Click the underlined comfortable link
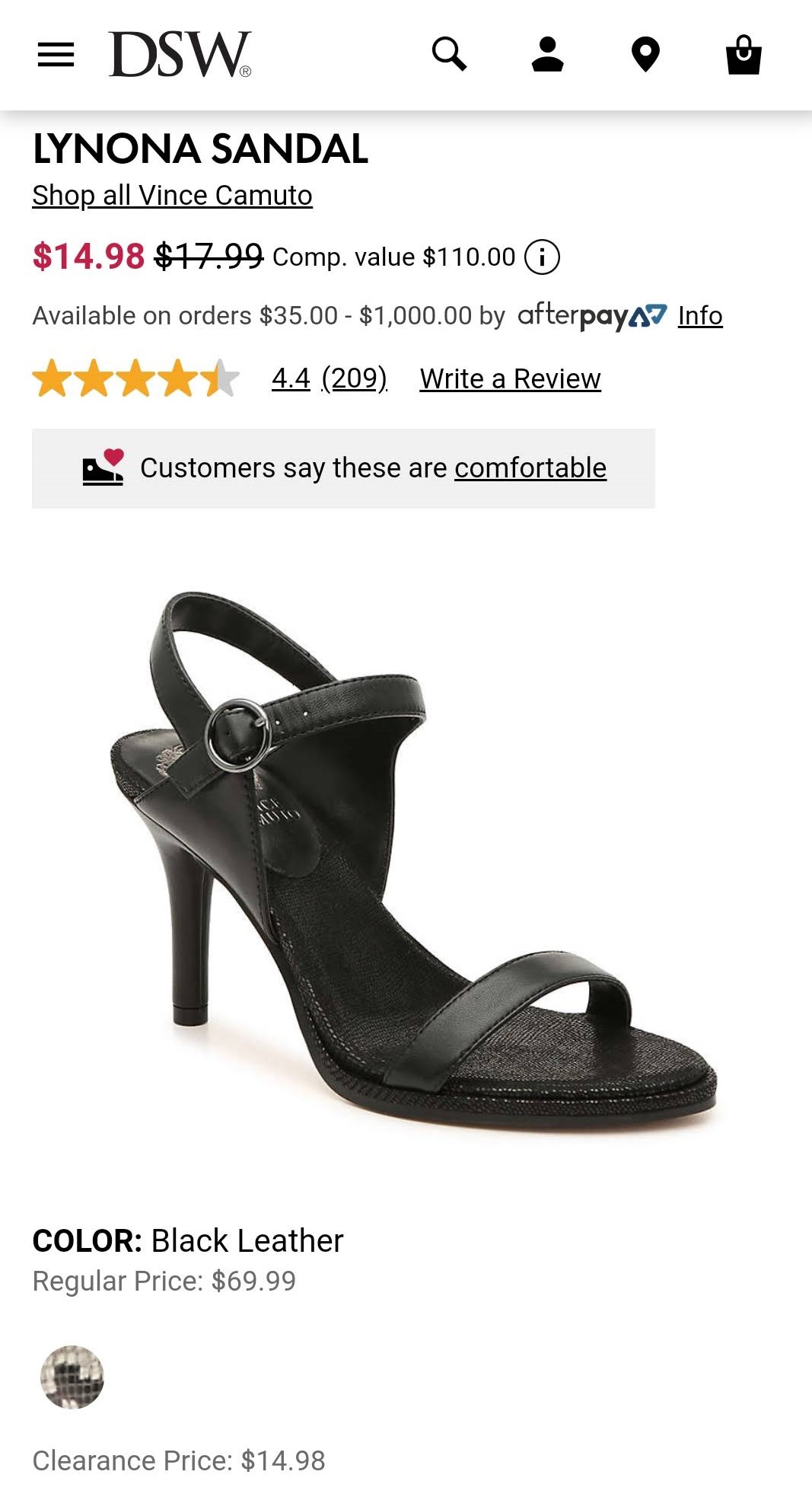This screenshot has height=1497, width=812. click(530, 468)
